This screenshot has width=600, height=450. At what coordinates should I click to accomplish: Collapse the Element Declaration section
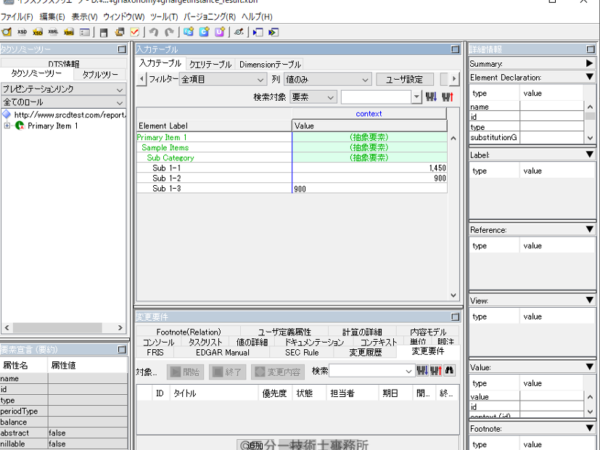click(x=589, y=77)
